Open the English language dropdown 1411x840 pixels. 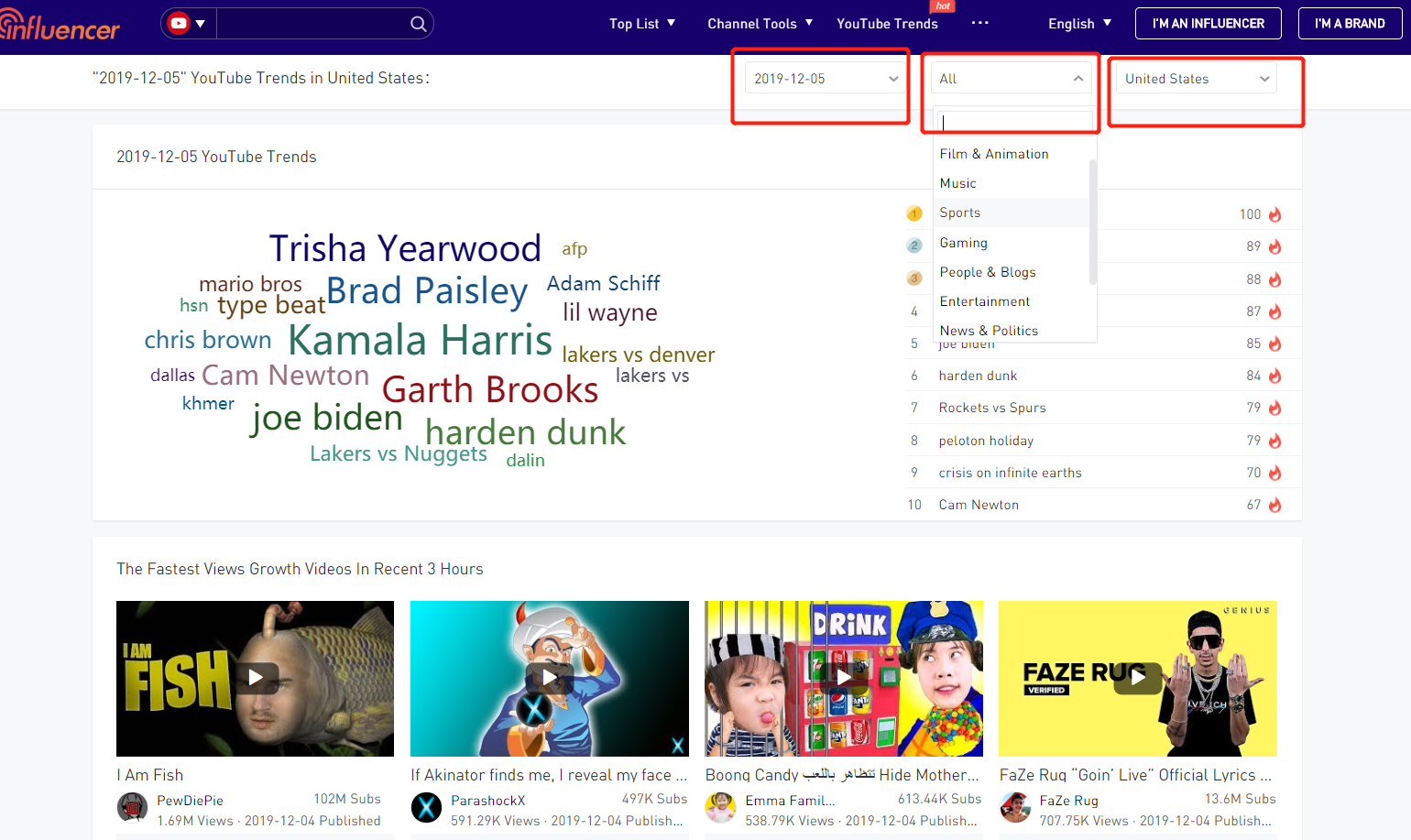1080,24
